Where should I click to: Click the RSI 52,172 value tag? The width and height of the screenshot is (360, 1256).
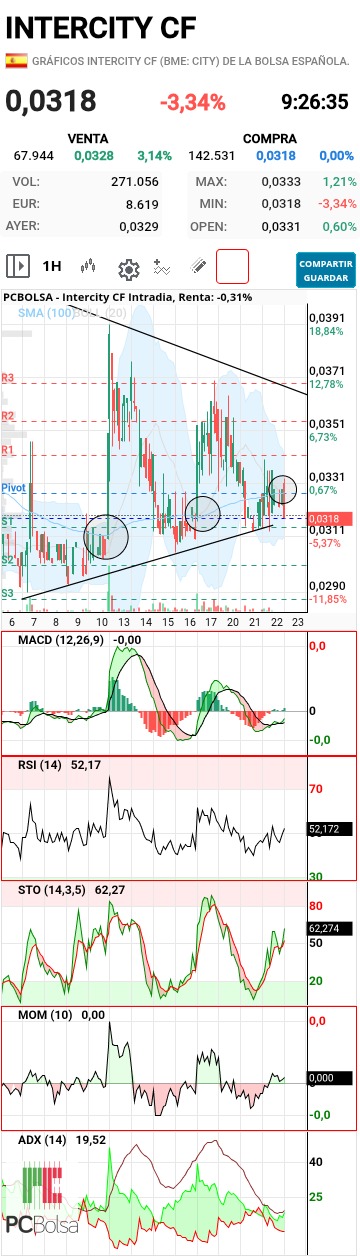(x=330, y=829)
